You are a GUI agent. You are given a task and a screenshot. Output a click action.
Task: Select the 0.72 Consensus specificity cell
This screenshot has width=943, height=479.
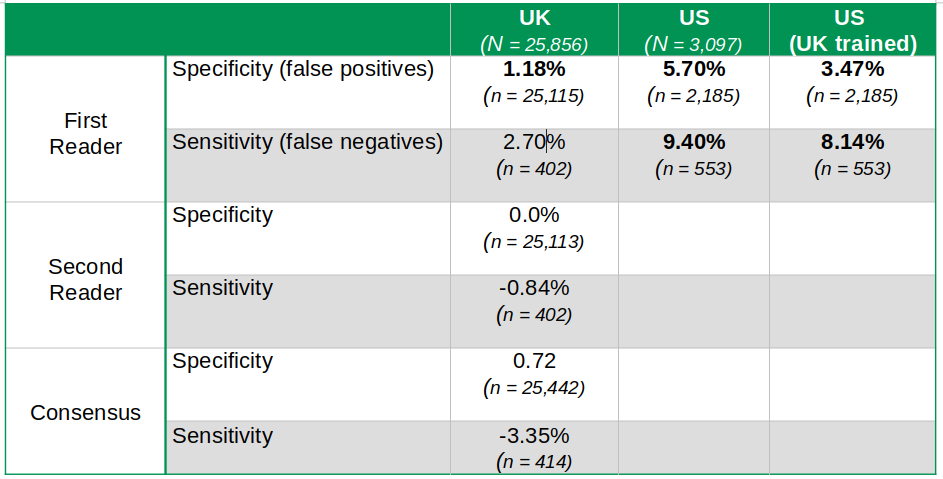pyautogui.click(x=533, y=373)
